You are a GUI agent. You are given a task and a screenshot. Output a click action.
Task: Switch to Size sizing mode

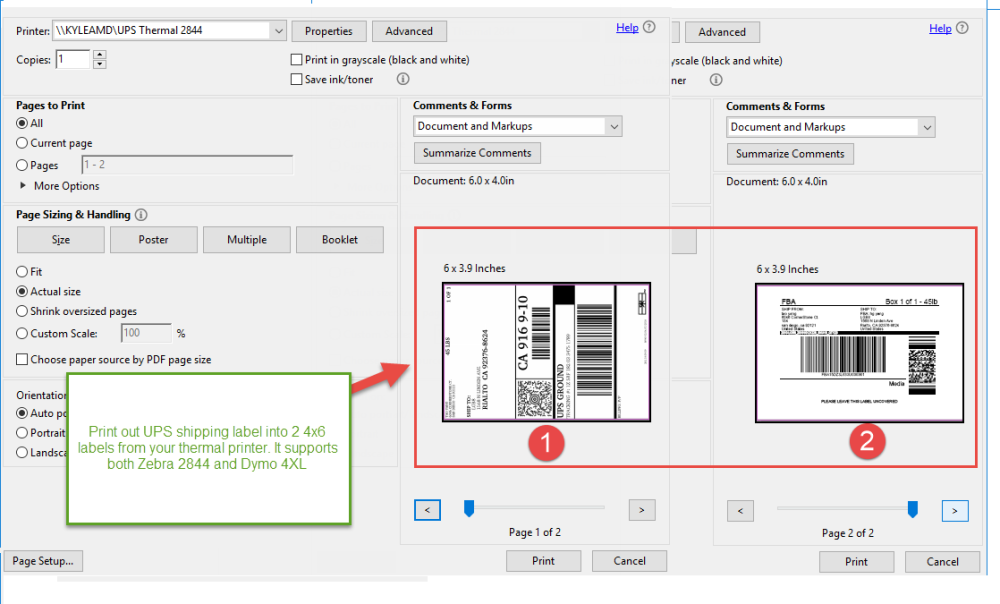coord(61,240)
